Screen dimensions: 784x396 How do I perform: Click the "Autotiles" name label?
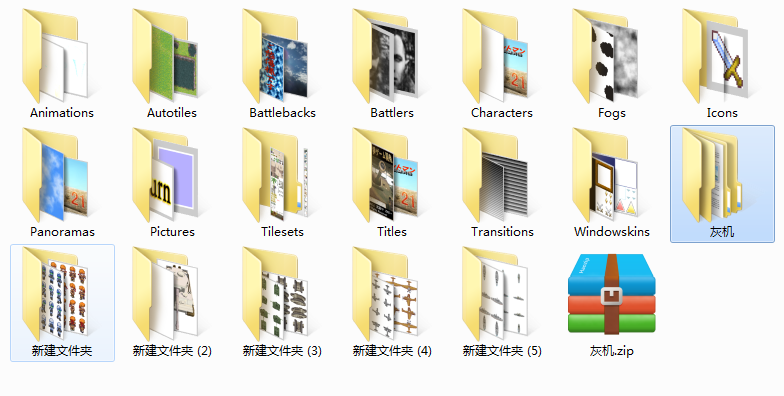coord(172,113)
